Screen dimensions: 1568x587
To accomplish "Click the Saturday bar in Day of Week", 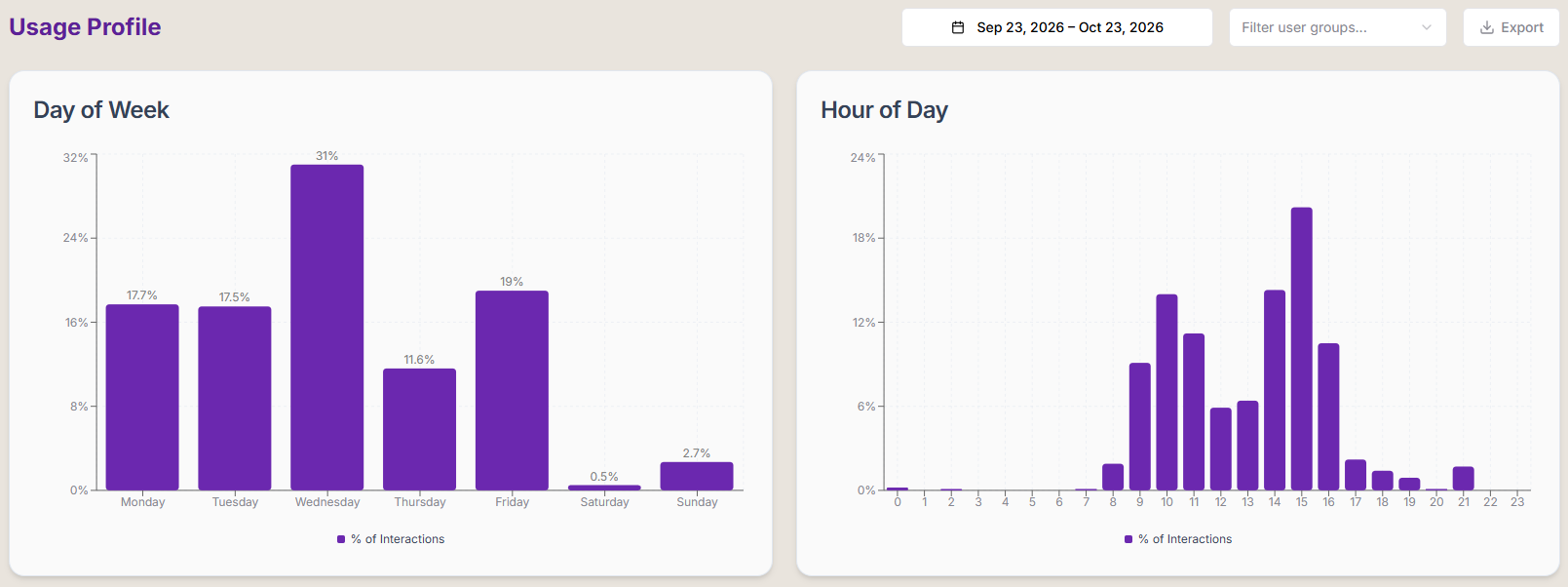I will (604, 488).
